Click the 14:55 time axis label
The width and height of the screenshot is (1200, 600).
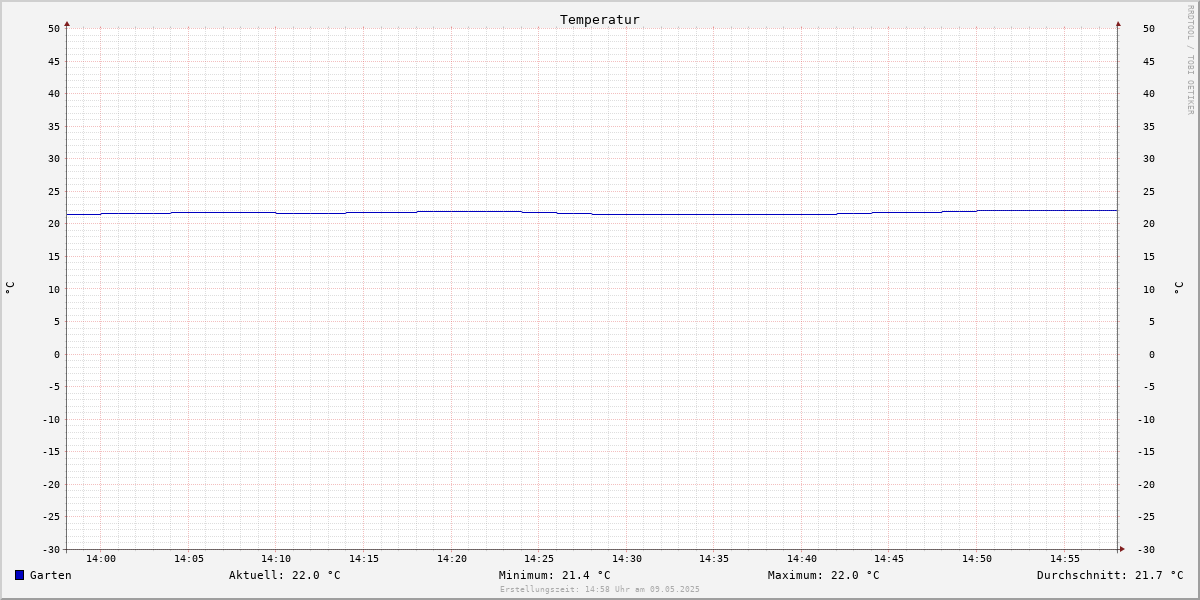(1065, 558)
